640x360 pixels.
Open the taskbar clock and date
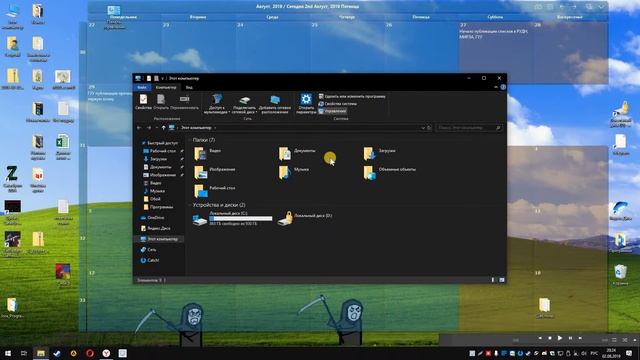(611, 353)
